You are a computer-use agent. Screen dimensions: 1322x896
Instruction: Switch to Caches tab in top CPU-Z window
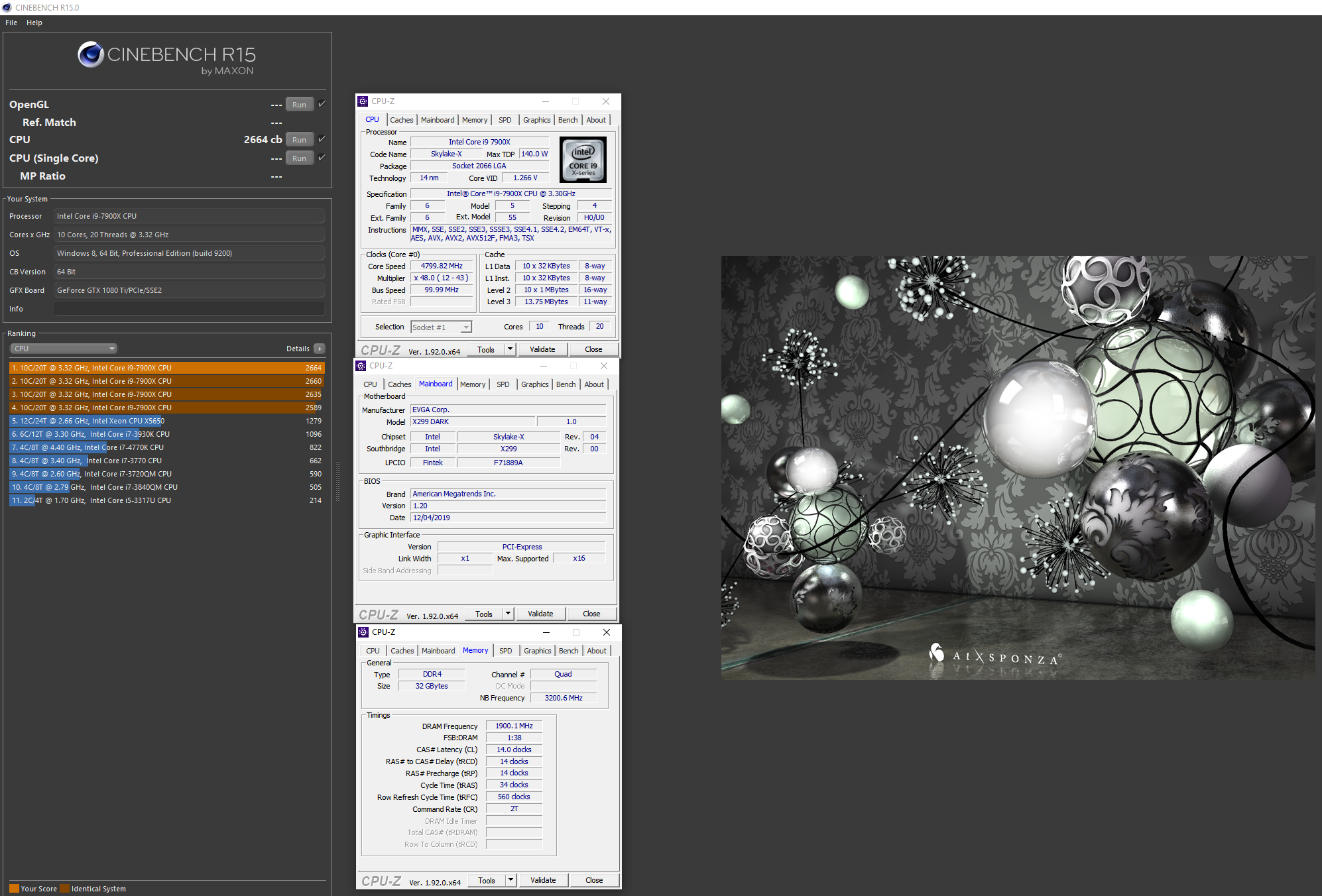click(402, 120)
